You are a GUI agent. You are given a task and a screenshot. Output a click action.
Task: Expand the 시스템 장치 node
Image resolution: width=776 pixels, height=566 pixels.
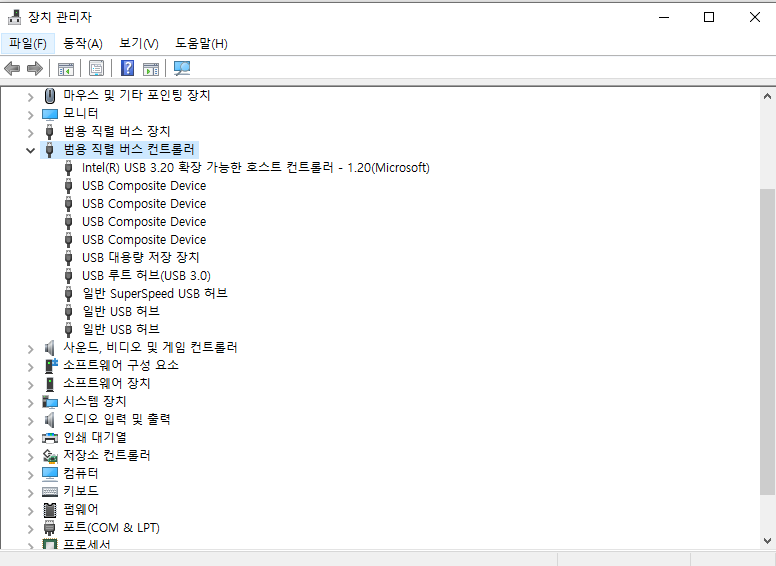(x=30, y=402)
